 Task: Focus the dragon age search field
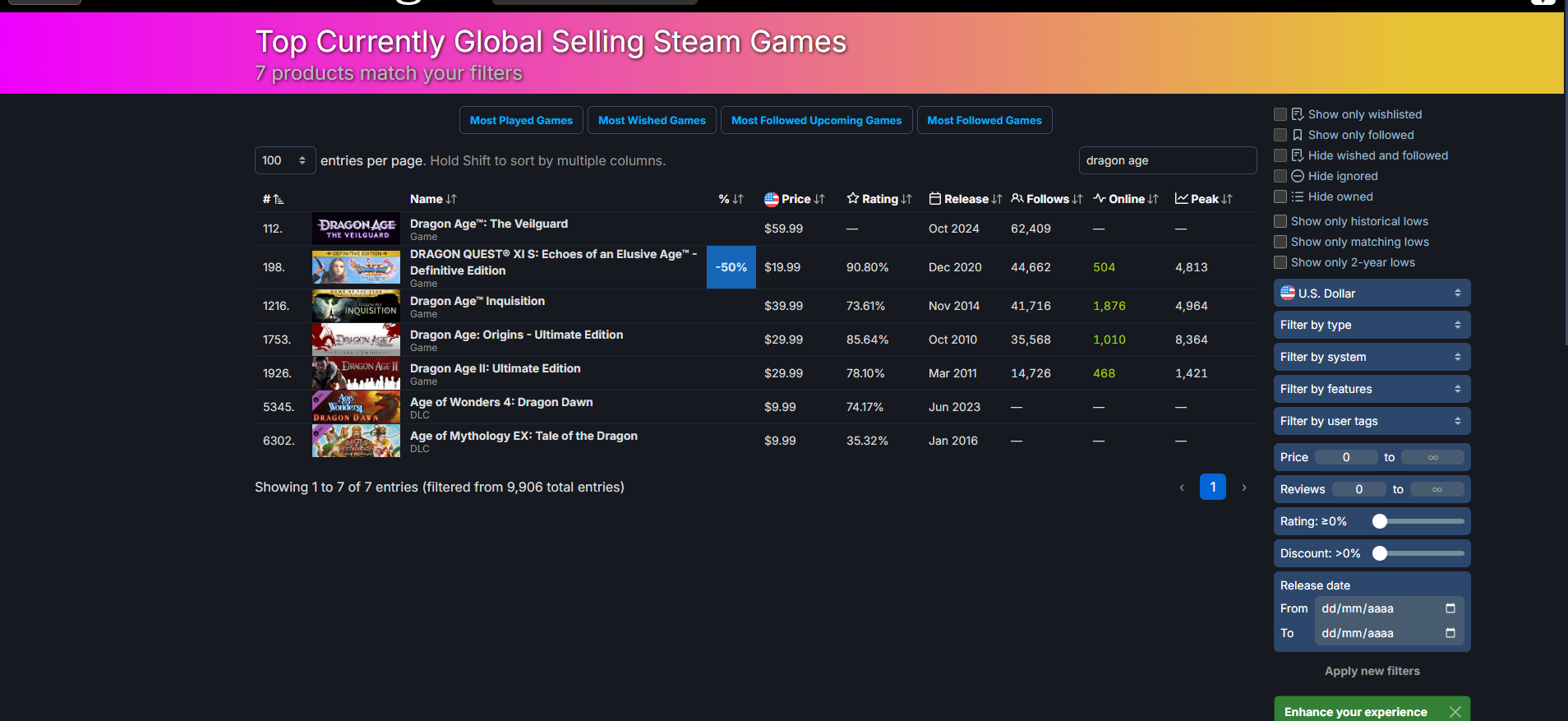point(1168,160)
